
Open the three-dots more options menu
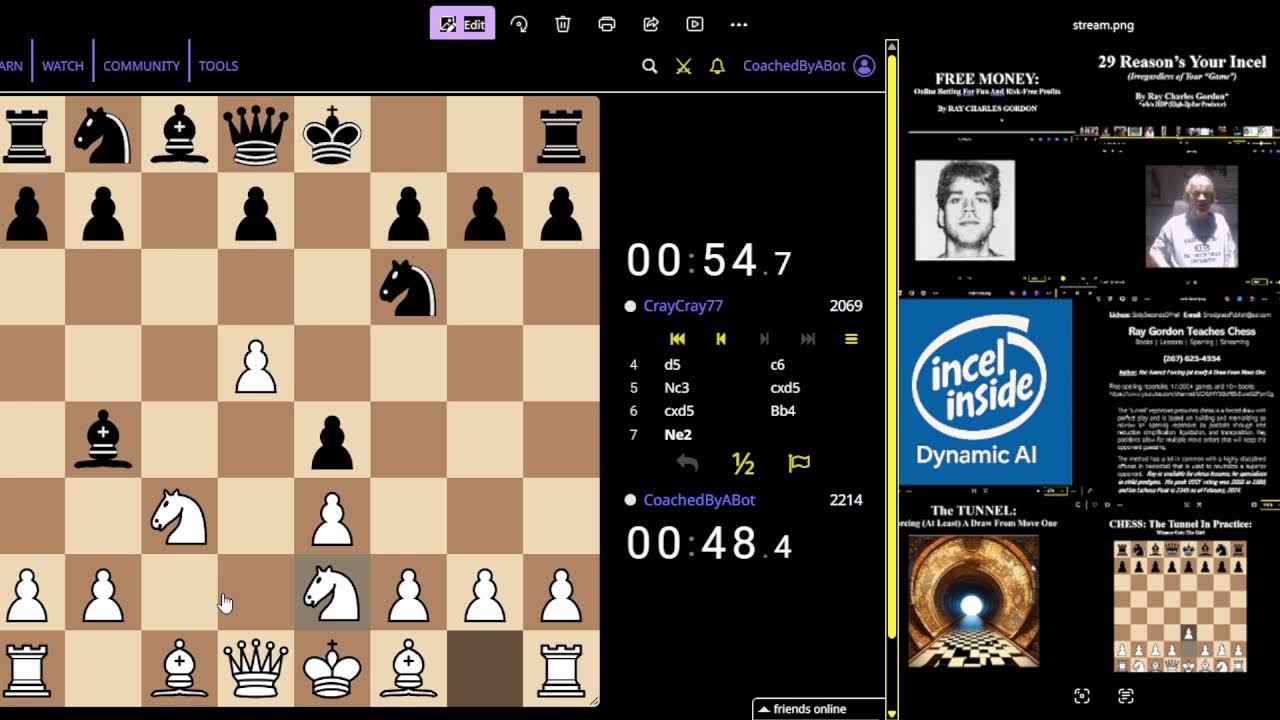739,24
